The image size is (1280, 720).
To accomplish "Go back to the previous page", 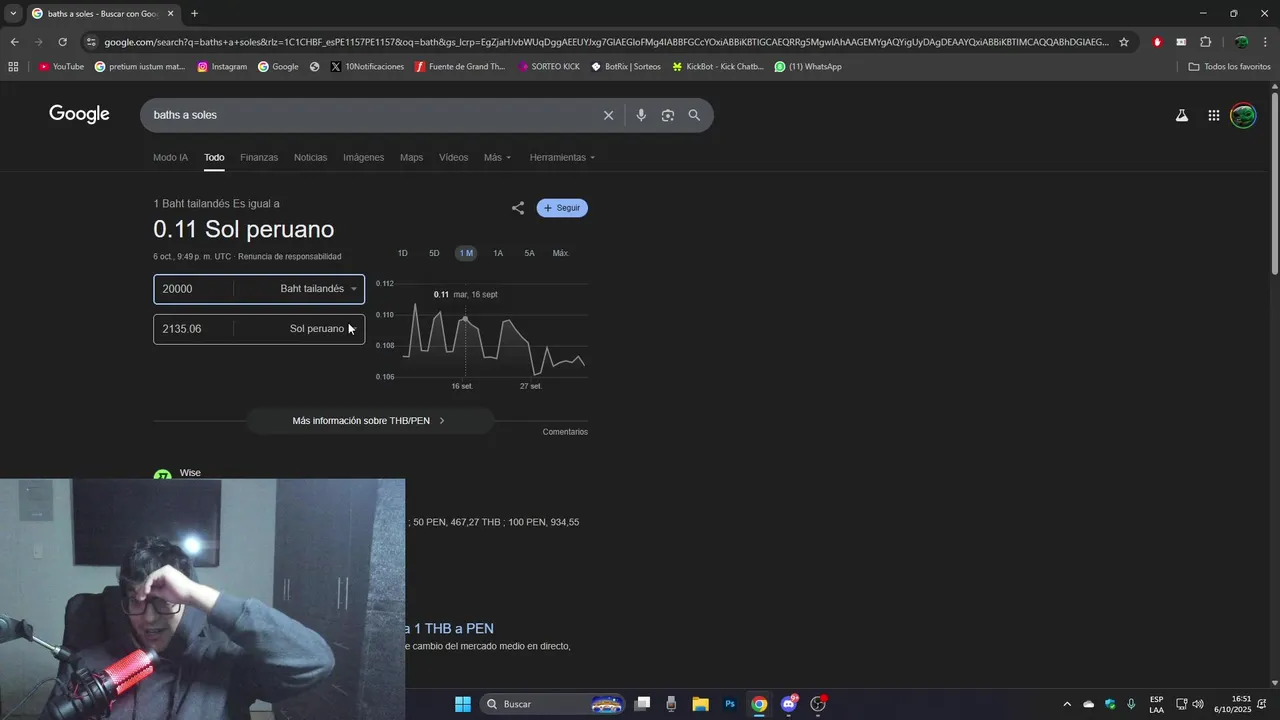I will tap(14, 42).
